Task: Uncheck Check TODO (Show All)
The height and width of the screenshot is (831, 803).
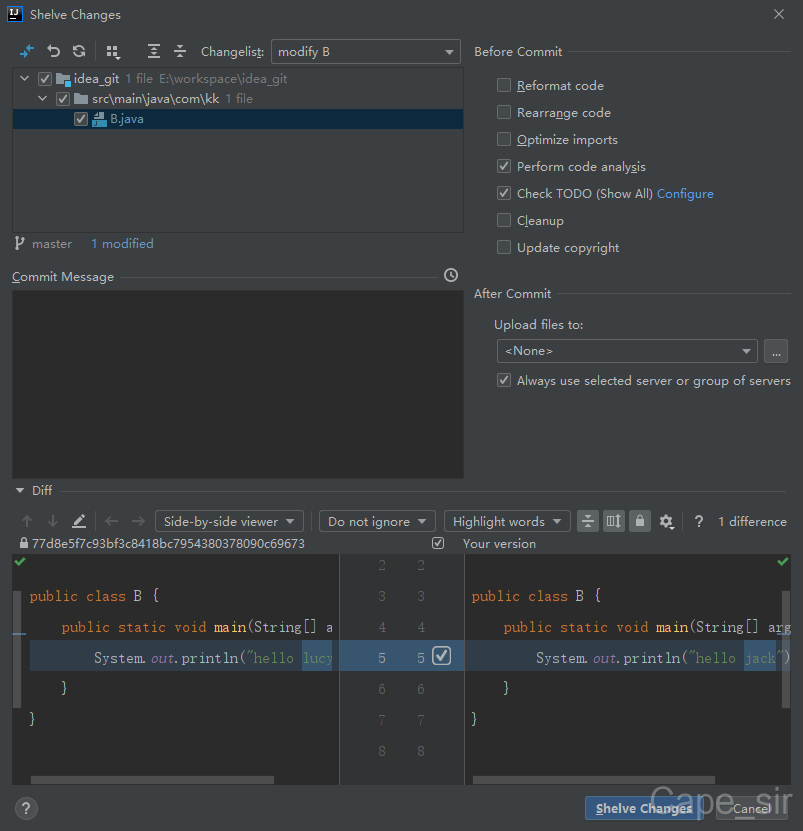Action: click(x=504, y=193)
